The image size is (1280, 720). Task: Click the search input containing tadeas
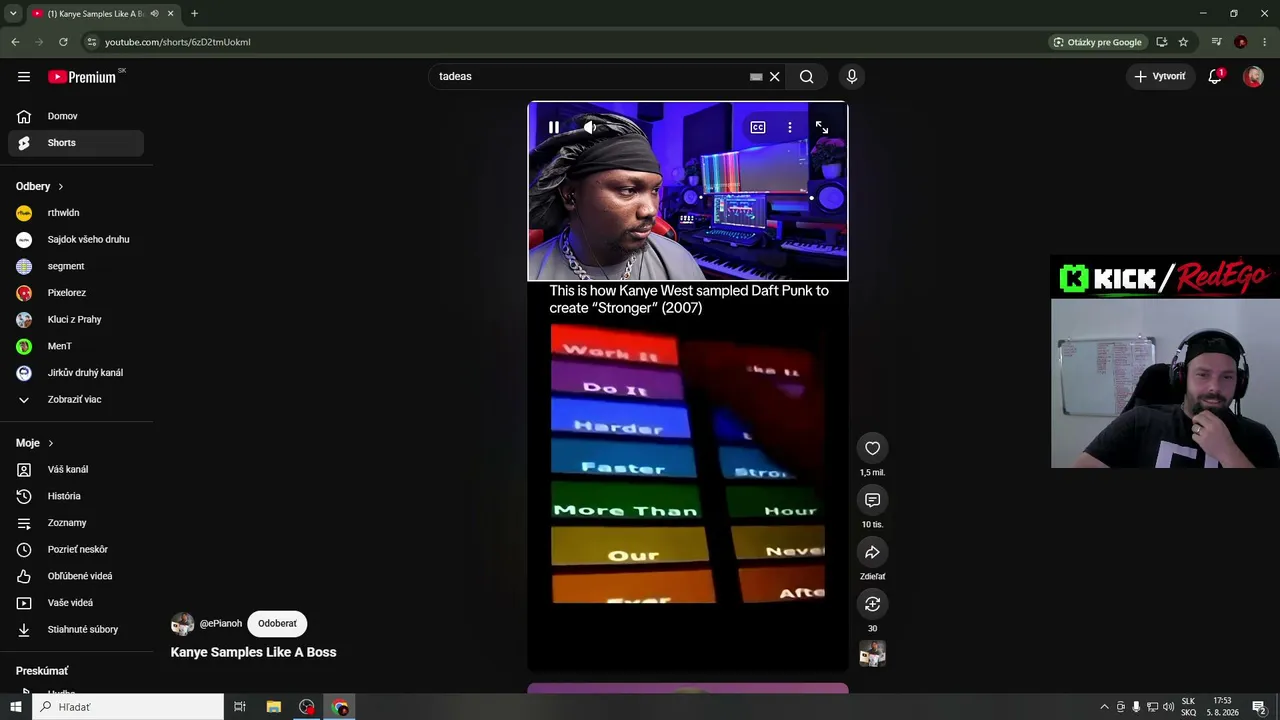(590, 77)
